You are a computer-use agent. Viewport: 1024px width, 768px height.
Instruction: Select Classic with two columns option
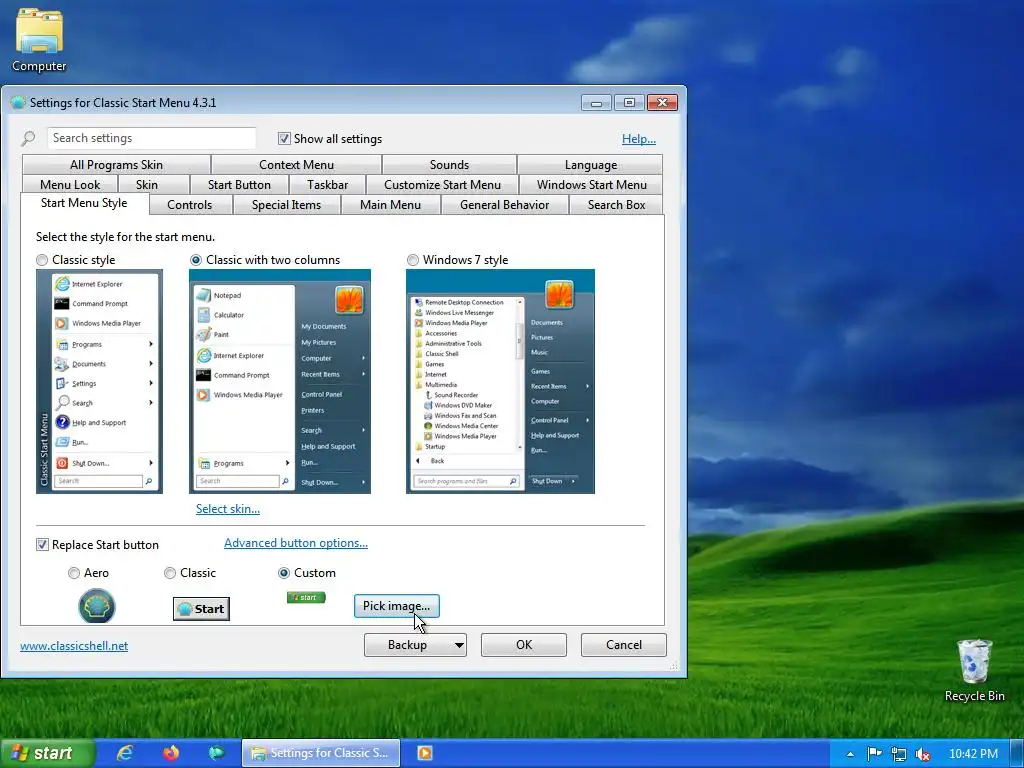(196, 260)
